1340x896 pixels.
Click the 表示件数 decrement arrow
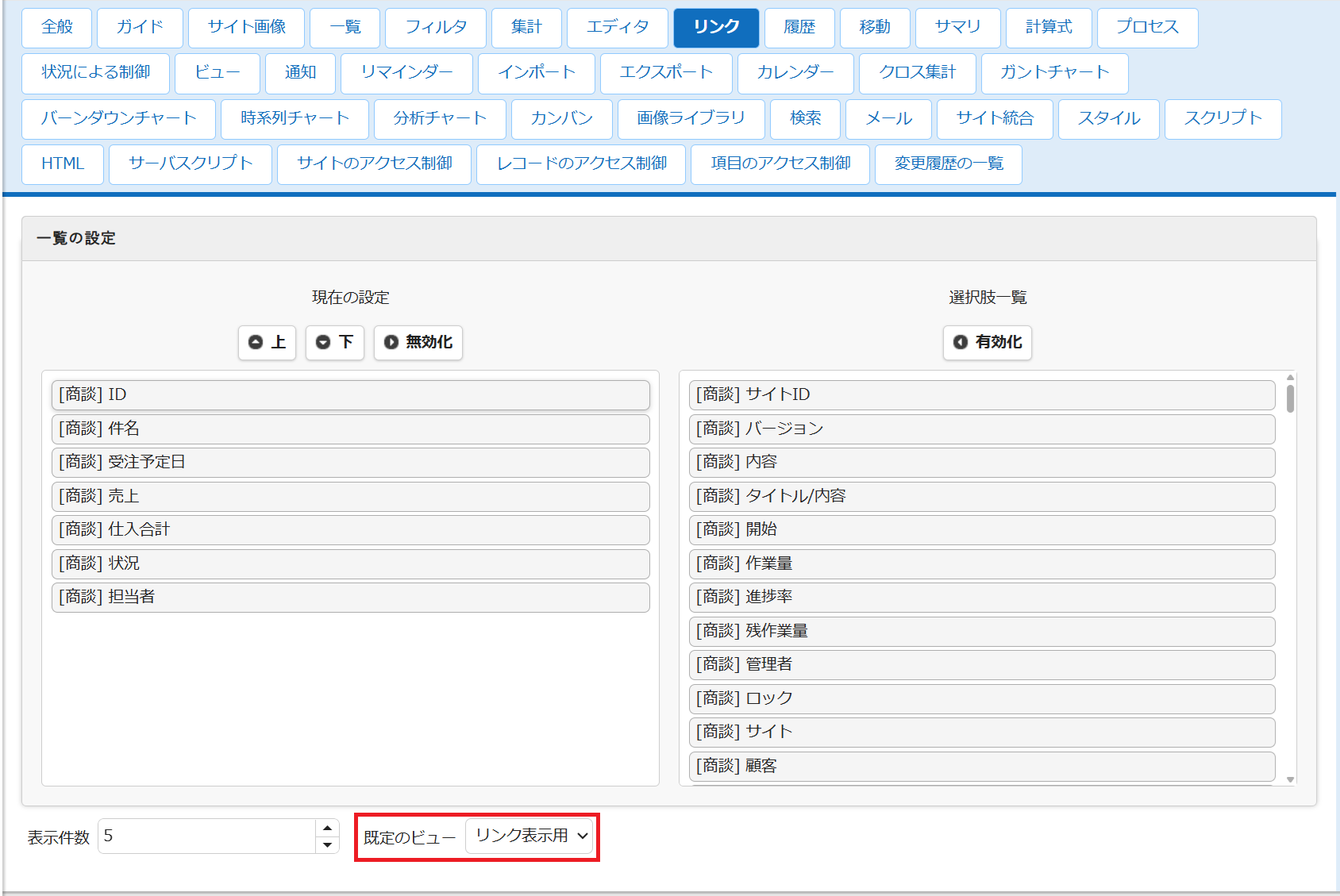(327, 845)
